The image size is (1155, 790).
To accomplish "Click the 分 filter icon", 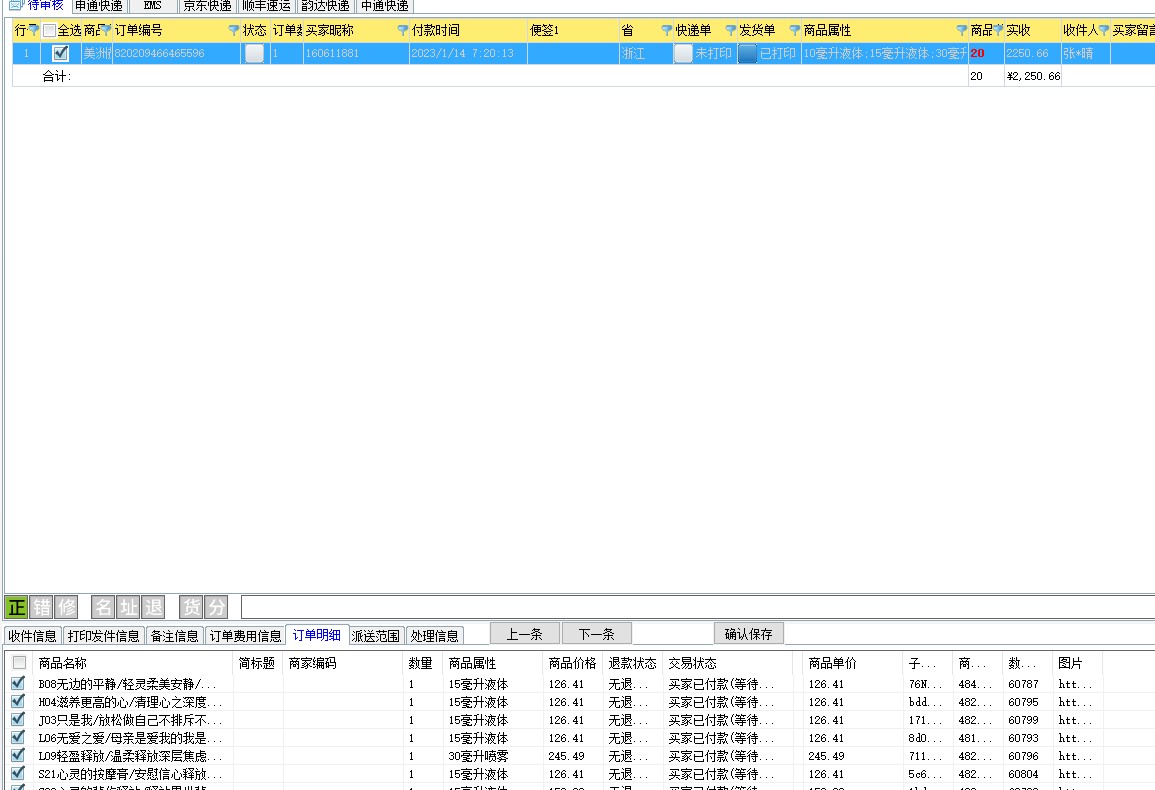I will (216, 607).
